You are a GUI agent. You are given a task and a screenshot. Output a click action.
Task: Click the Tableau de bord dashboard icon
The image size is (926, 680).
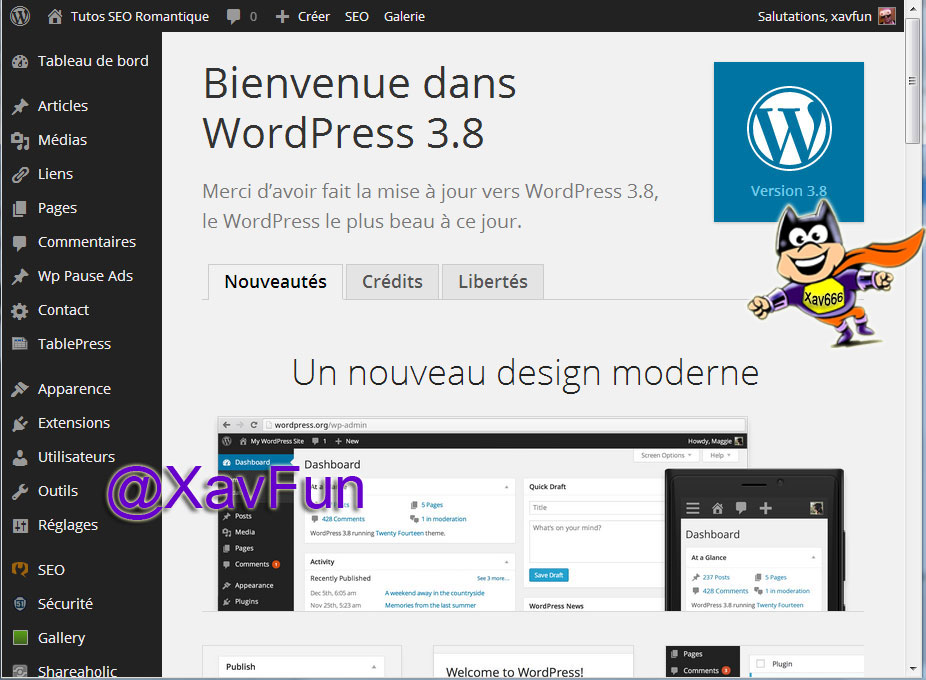point(20,61)
